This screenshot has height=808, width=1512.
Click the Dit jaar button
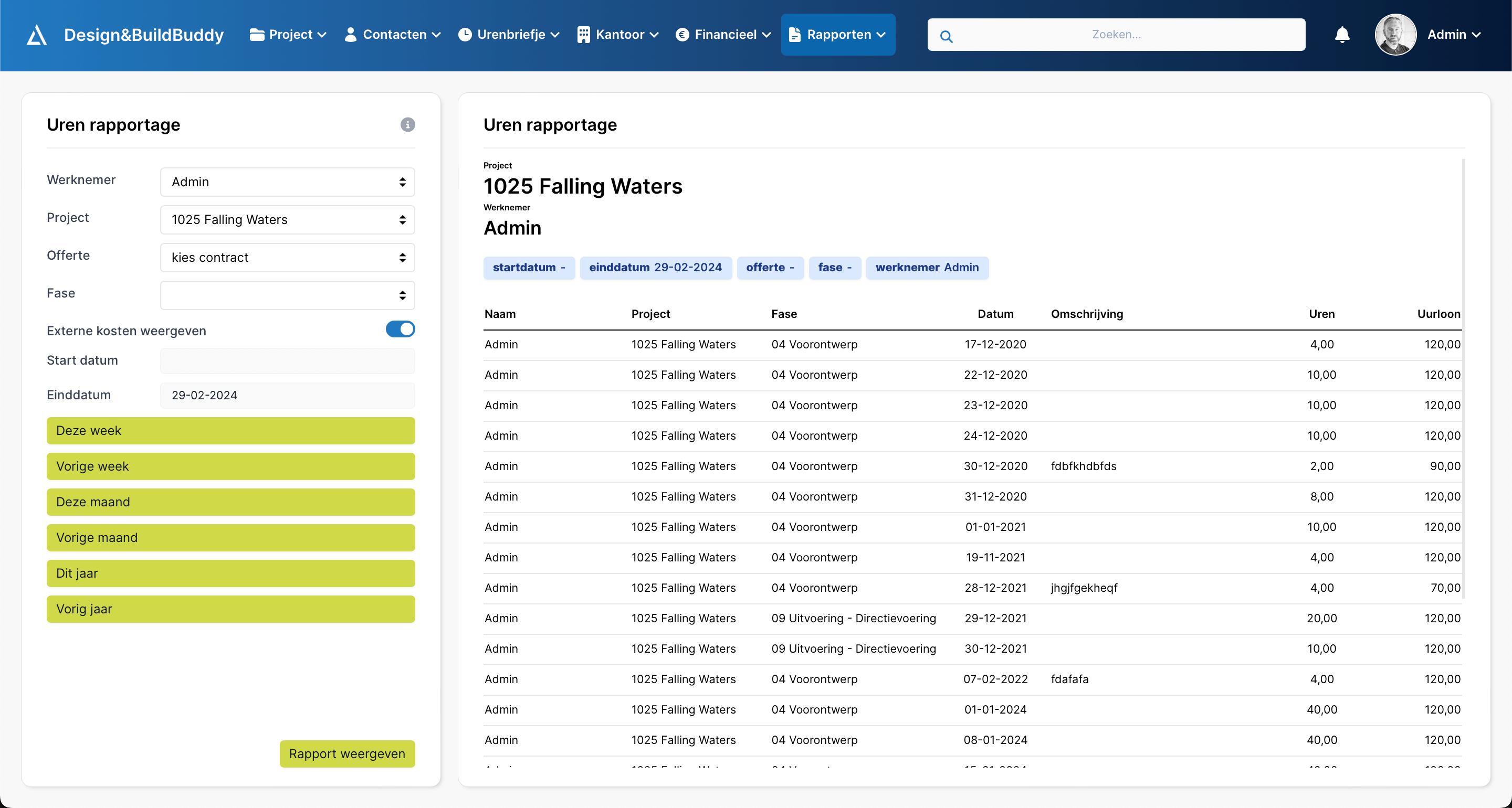click(230, 574)
